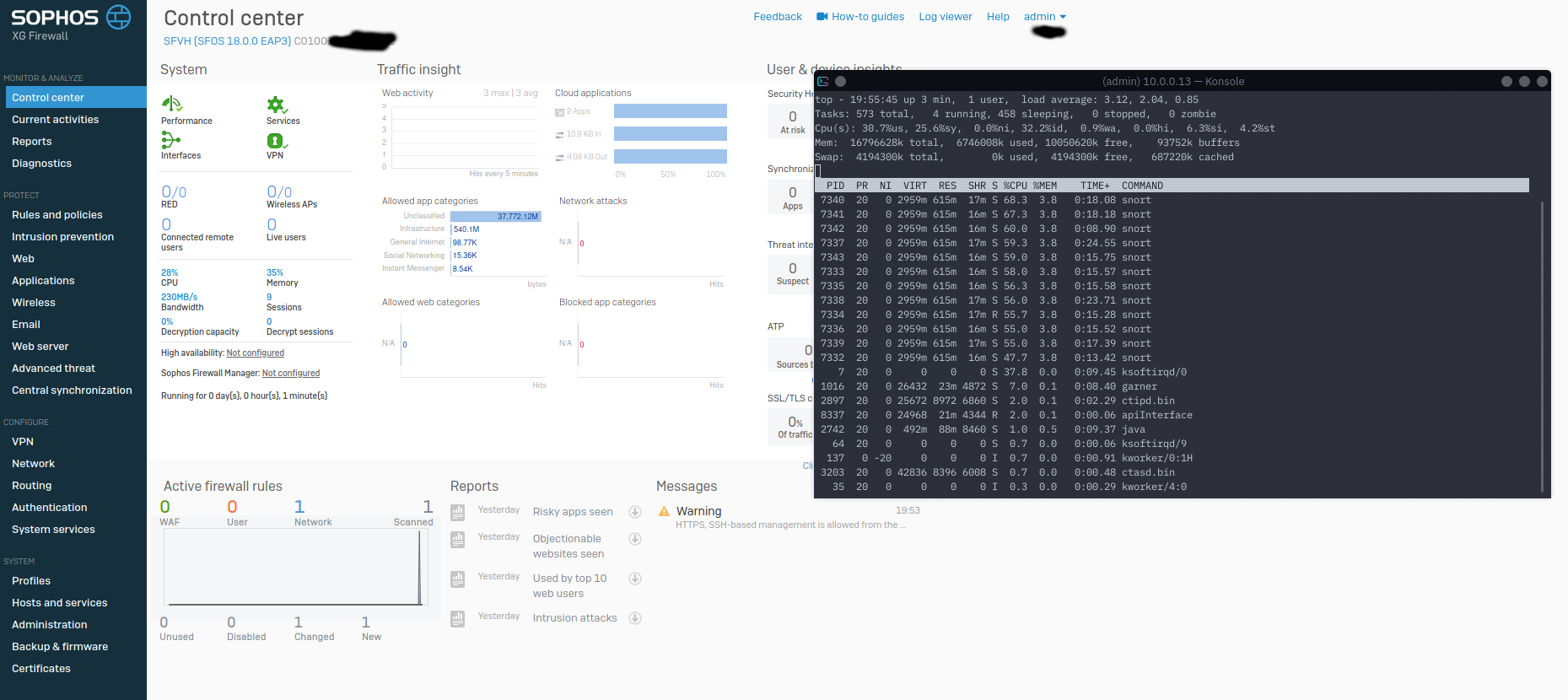The image size is (1568, 700).
Task: Open How-to guides link
Action: 868,16
